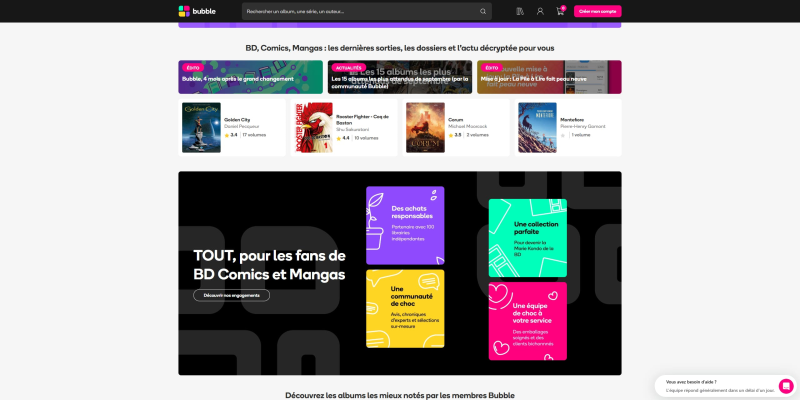Click the yellow Une communauté de choc tile
800x400 pixels.
(405, 309)
